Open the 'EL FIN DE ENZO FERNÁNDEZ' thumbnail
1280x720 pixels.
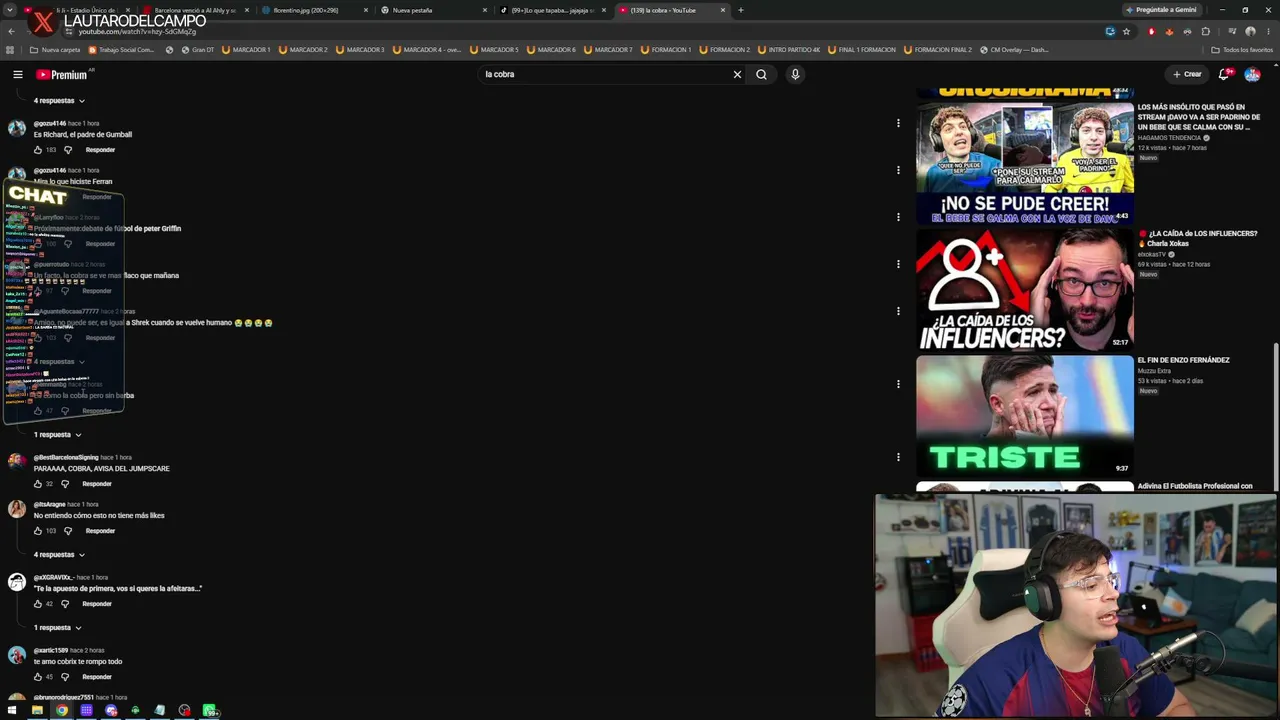[1025, 416]
